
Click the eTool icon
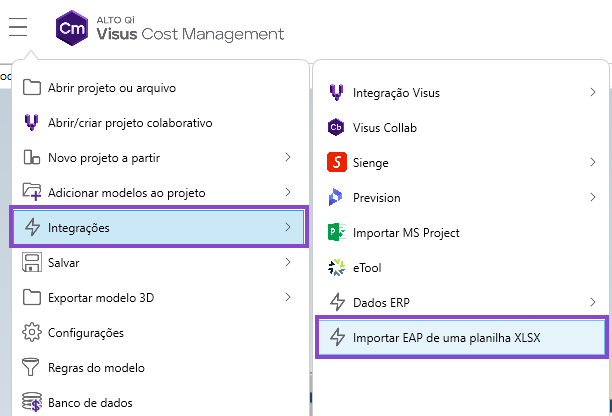(336, 268)
